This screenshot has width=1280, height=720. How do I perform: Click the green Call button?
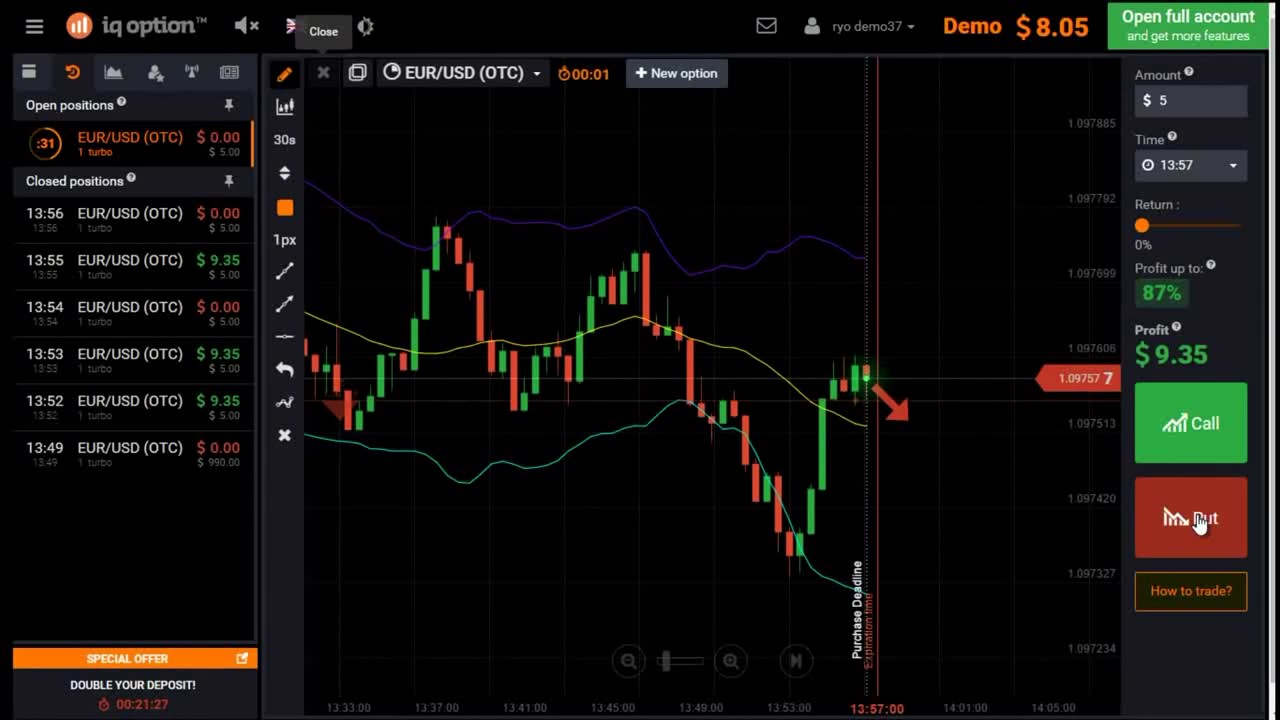[1190, 423]
